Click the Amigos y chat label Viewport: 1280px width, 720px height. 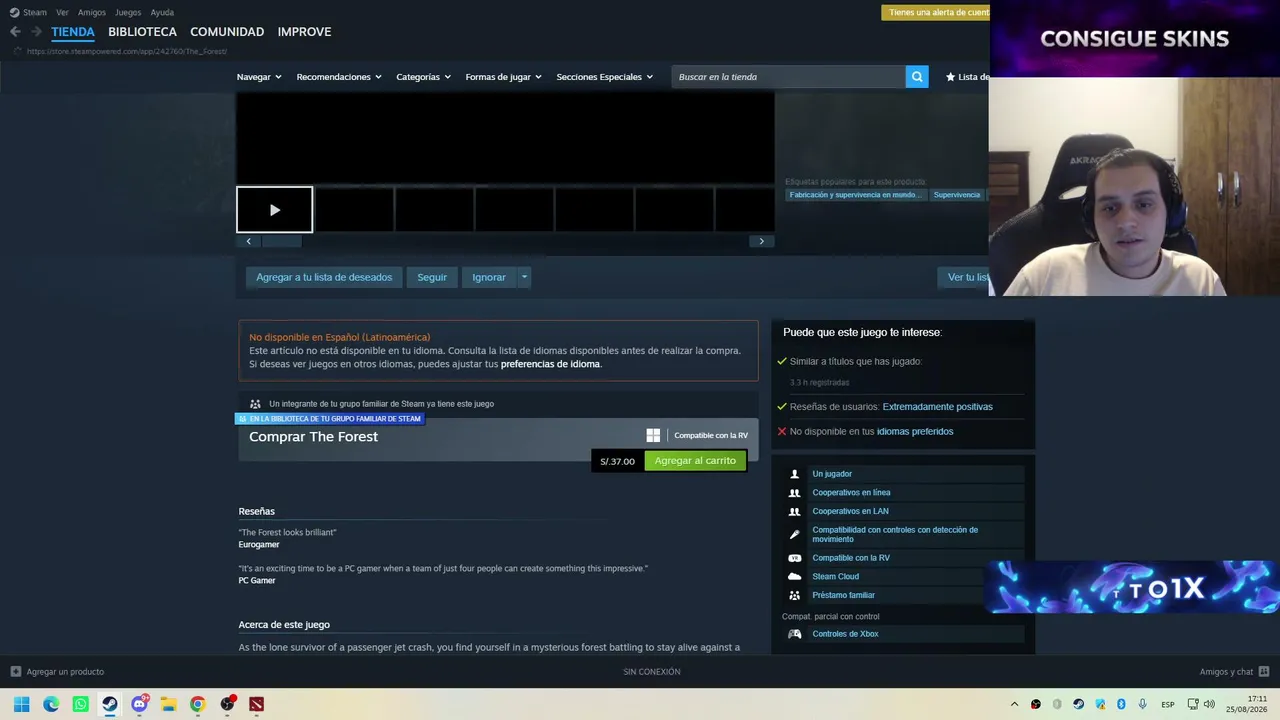pyautogui.click(x=1226, y=672)
